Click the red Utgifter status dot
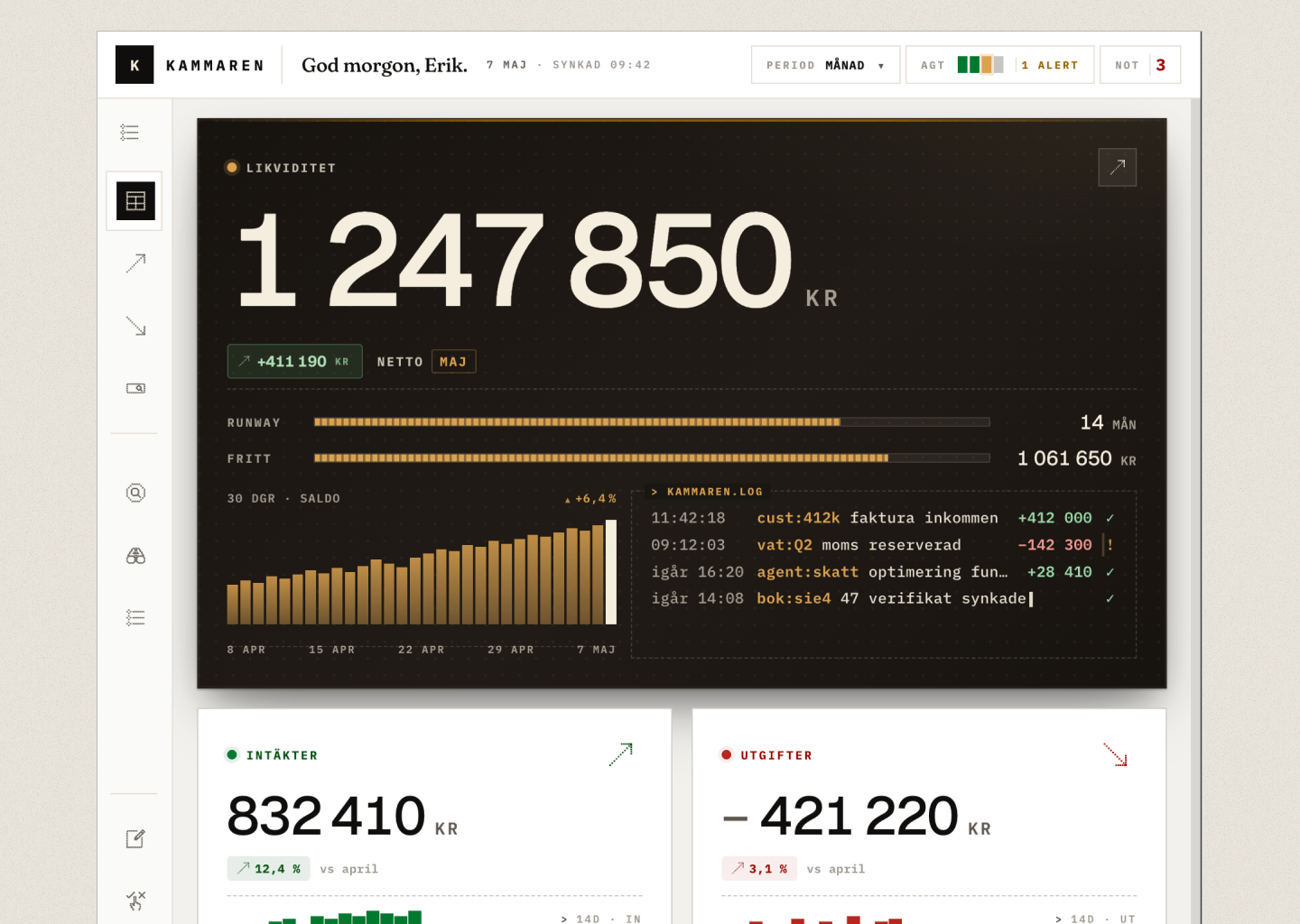The image size is (1300, 924). tap(727, 754)
